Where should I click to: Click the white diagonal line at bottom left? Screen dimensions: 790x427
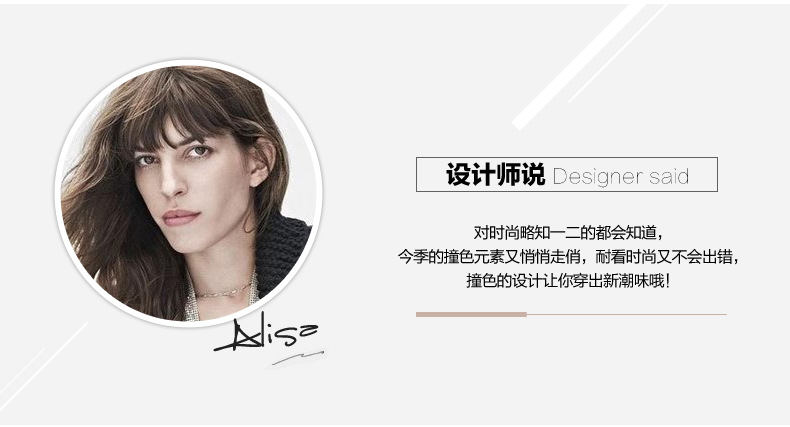tap(44, 366)
